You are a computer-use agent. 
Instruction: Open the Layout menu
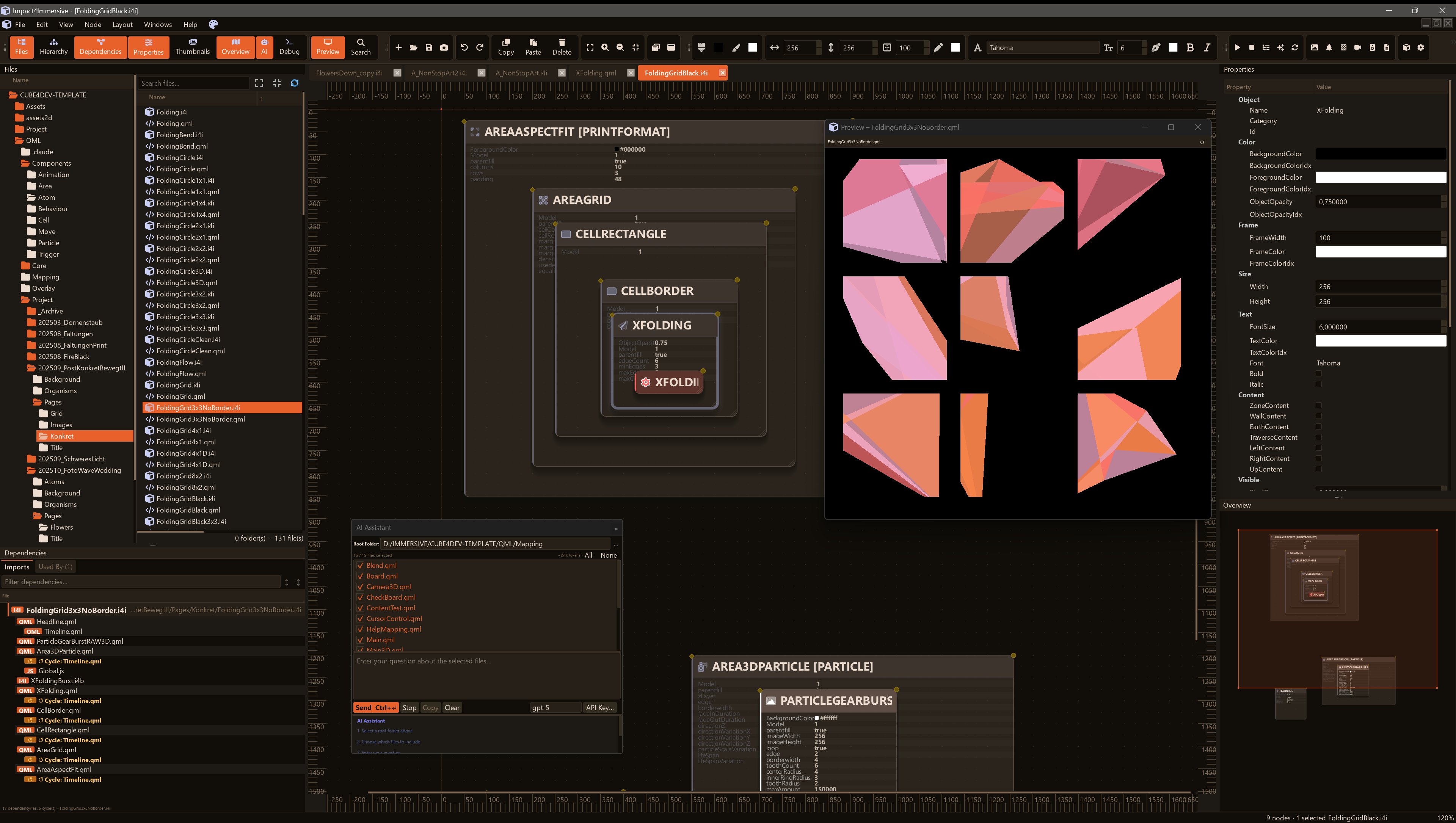pyautogui.click(x=122, y=24)
